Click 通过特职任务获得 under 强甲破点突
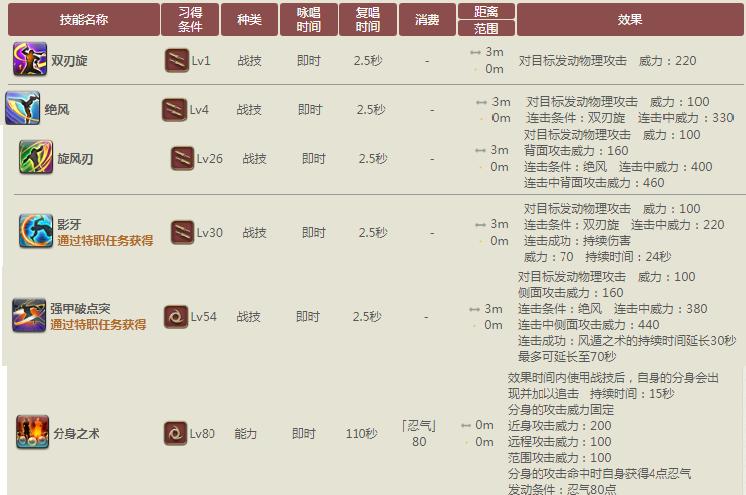746x495 pixels. click(98, 325)
